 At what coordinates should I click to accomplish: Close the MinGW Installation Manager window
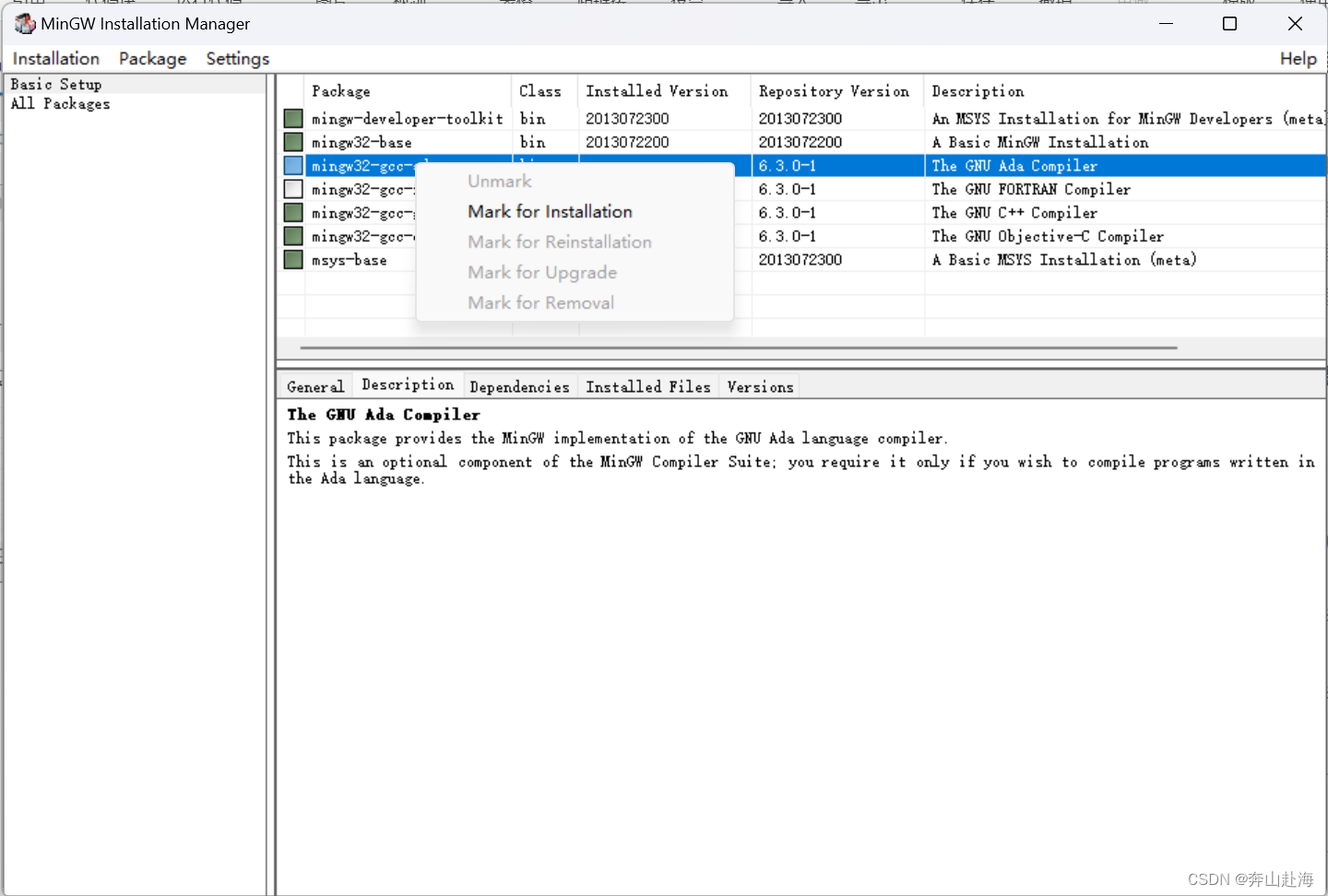pos(1295,23)
